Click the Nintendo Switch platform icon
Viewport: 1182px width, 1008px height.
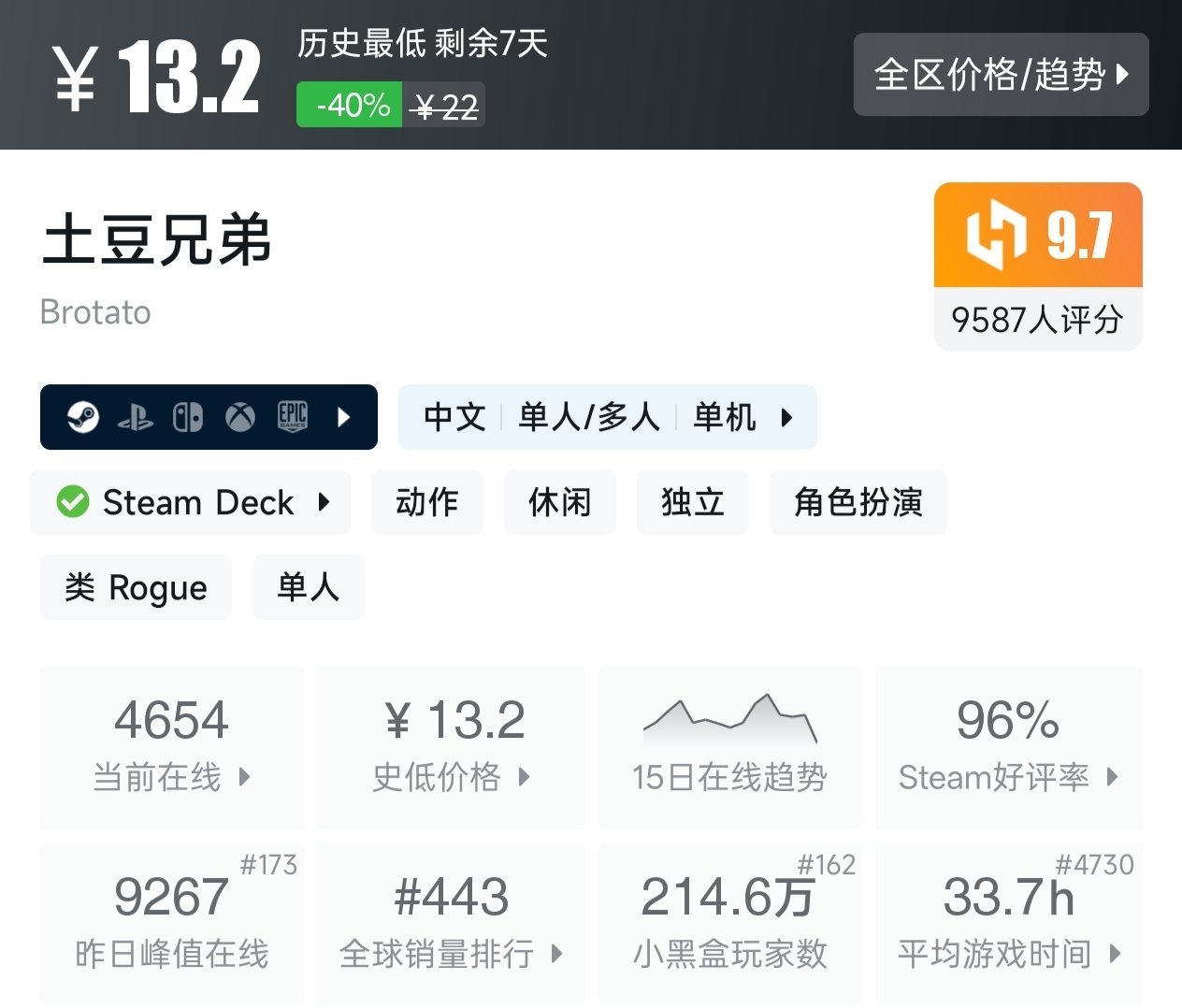(x=188, y=417)
